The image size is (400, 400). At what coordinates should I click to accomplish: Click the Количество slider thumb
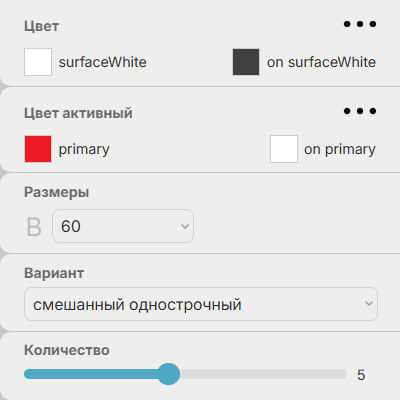[169, 374]
